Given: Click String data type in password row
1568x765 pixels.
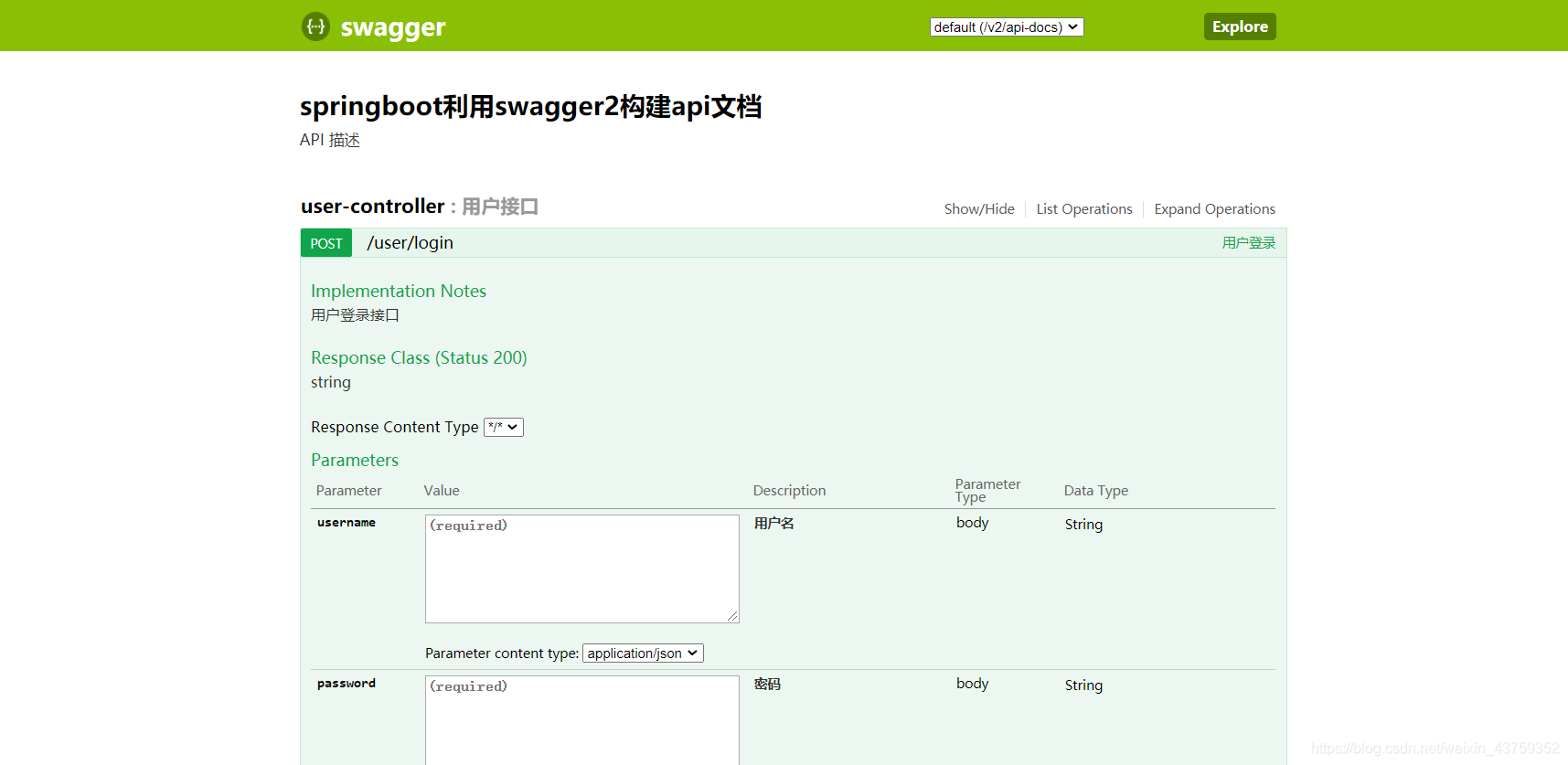Looking at the screenshot, I should (x=1083, y=685).
